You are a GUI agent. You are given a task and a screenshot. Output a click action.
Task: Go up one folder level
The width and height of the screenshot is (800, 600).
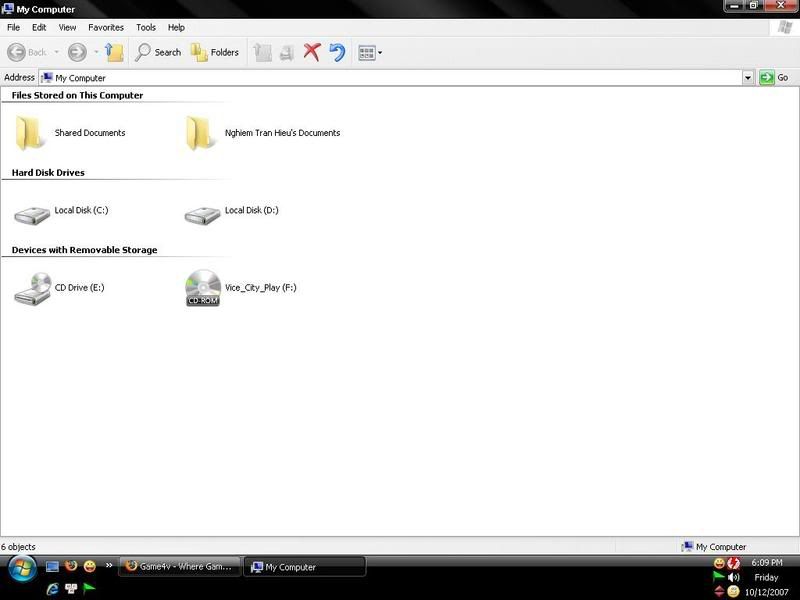[114, 52]
